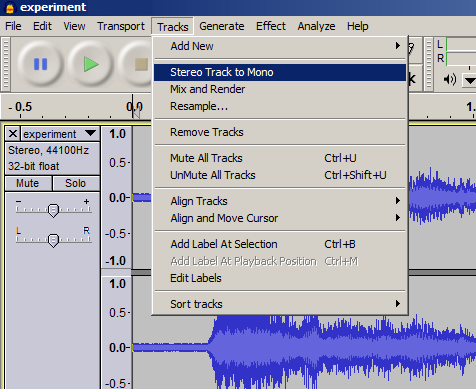Screen dimensions: 476x389
Task: Open the View menu
Action: [74, 26]
